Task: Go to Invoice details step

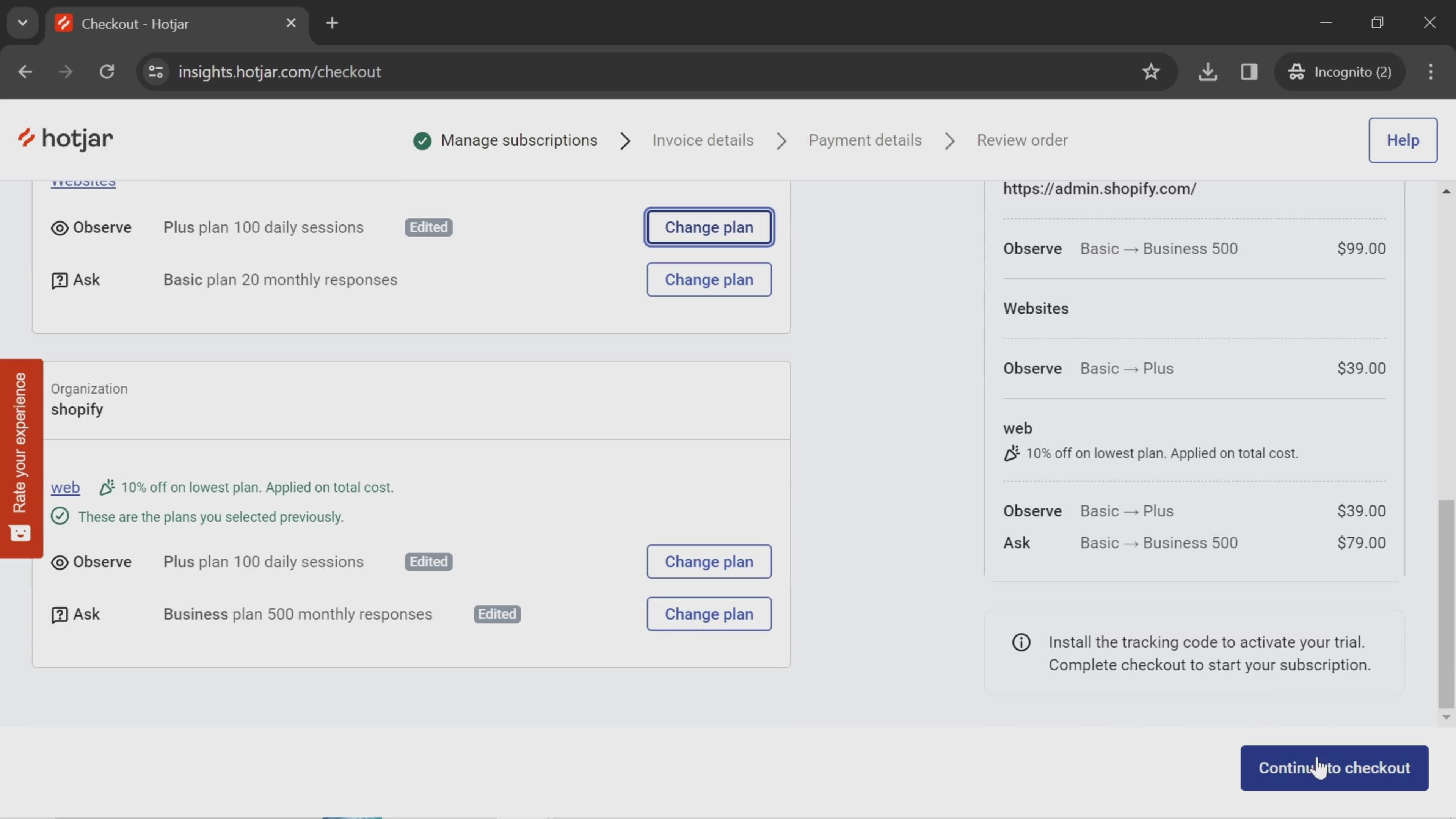Action: [703, 140]
